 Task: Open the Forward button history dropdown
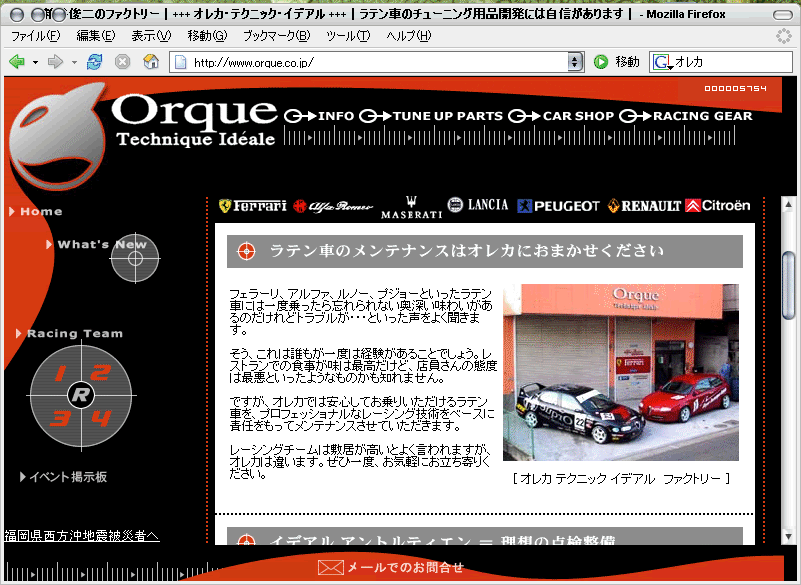click(74, 62)
